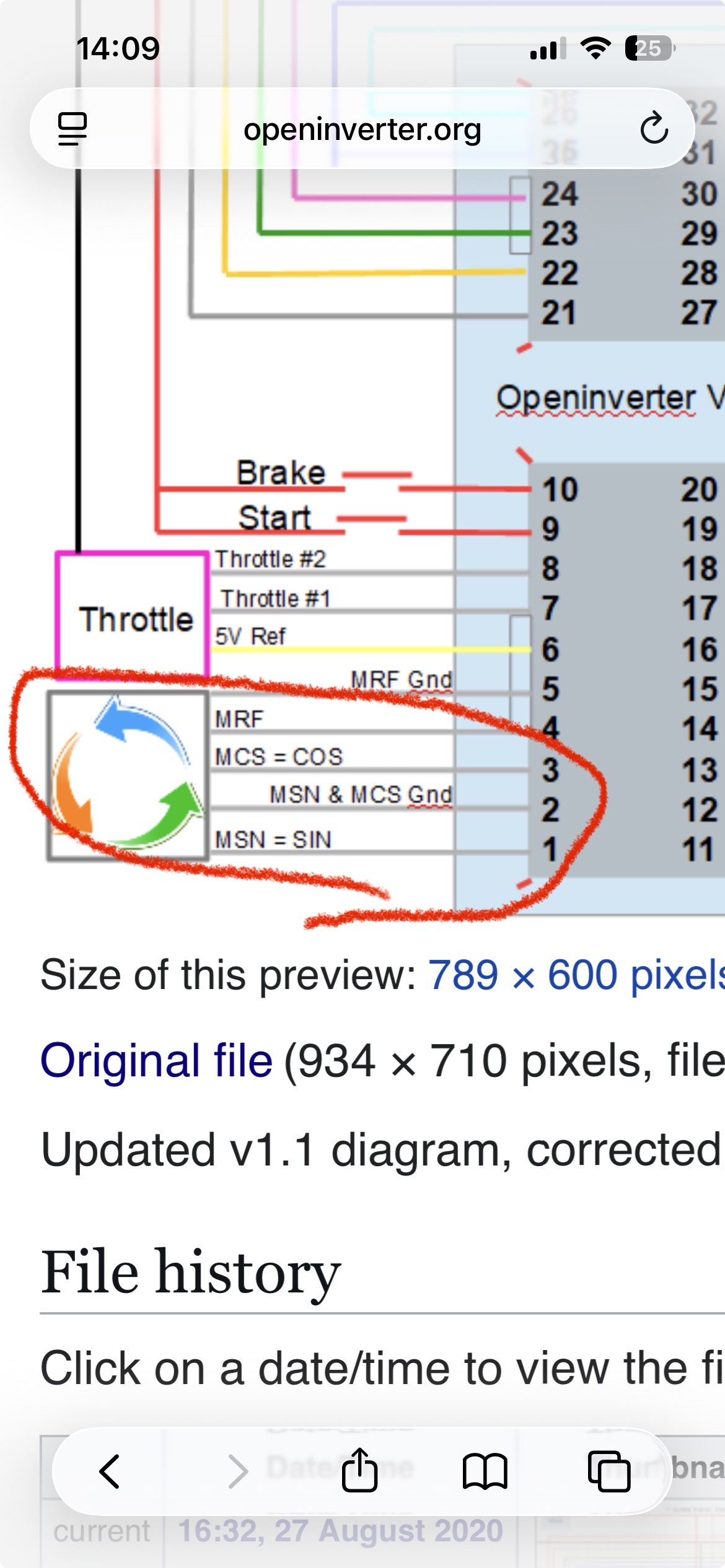
Task: Tap the cellular signal bars
Action: tap(548, 48)
